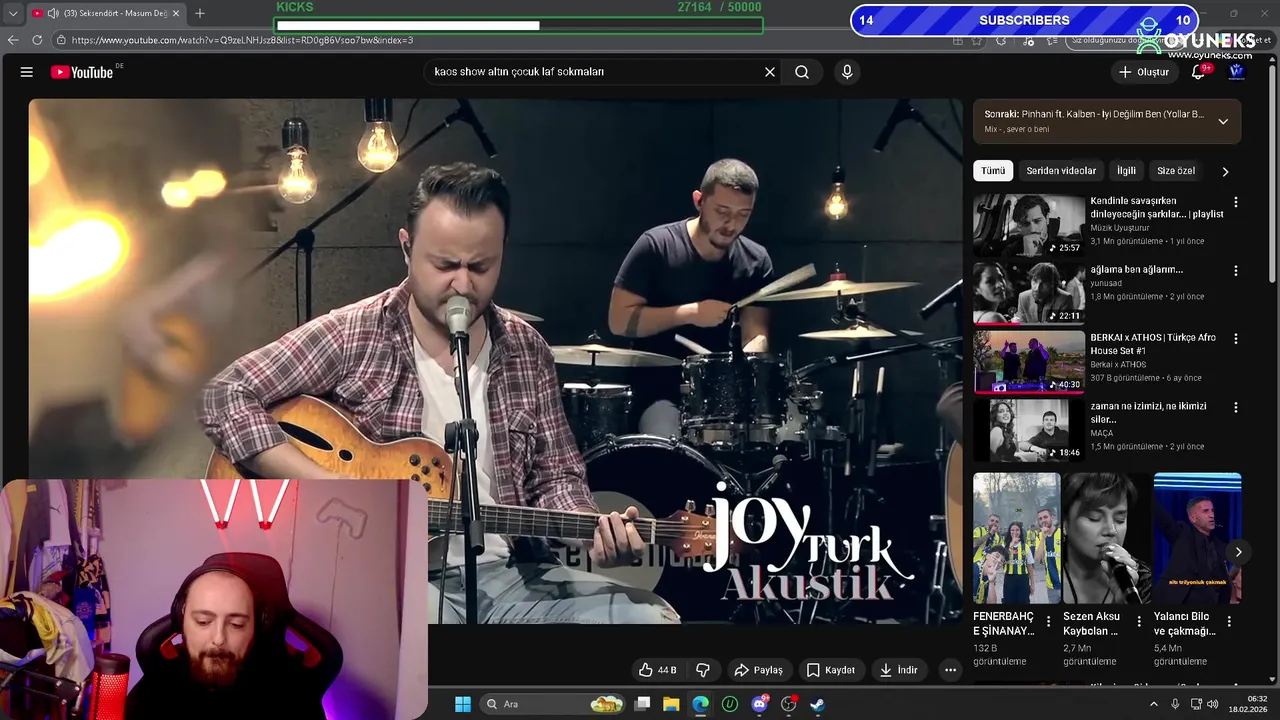Open options for Yalancı Bilo short

click(1229, 622)
